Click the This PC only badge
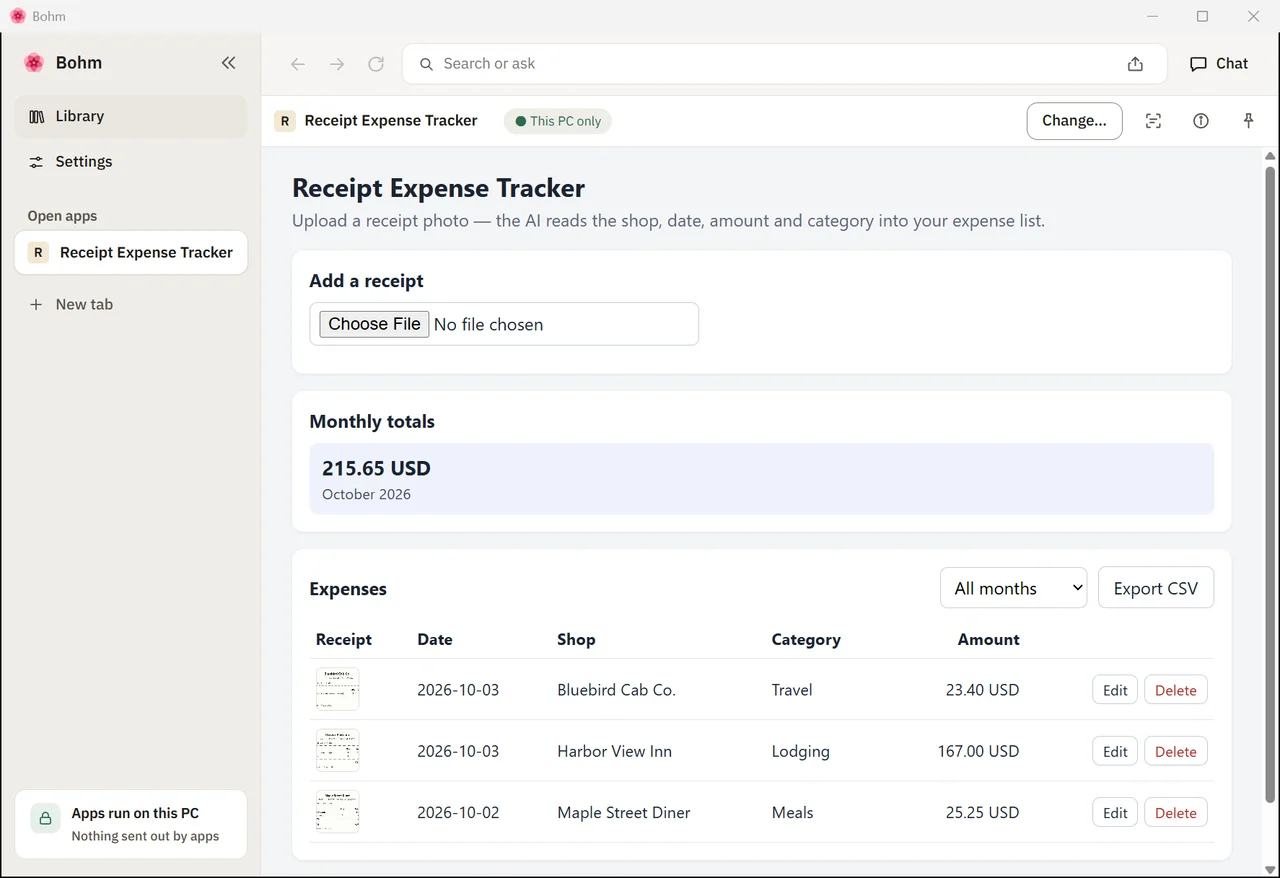1280x878 pixels. [558, 121]
